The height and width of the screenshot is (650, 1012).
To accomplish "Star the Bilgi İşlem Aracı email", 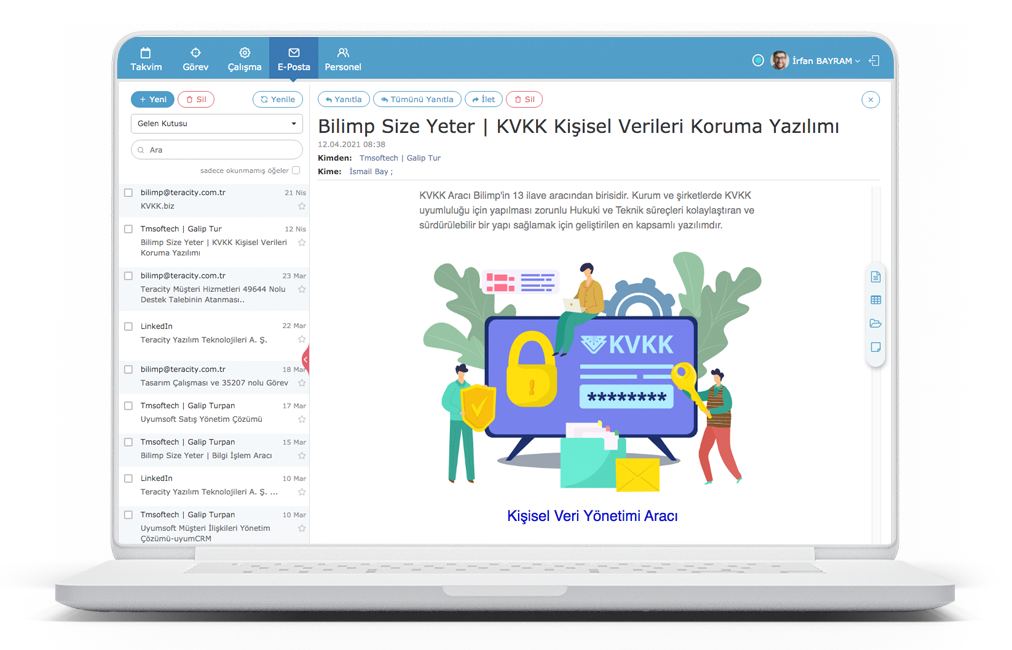I will pos(301,456).
